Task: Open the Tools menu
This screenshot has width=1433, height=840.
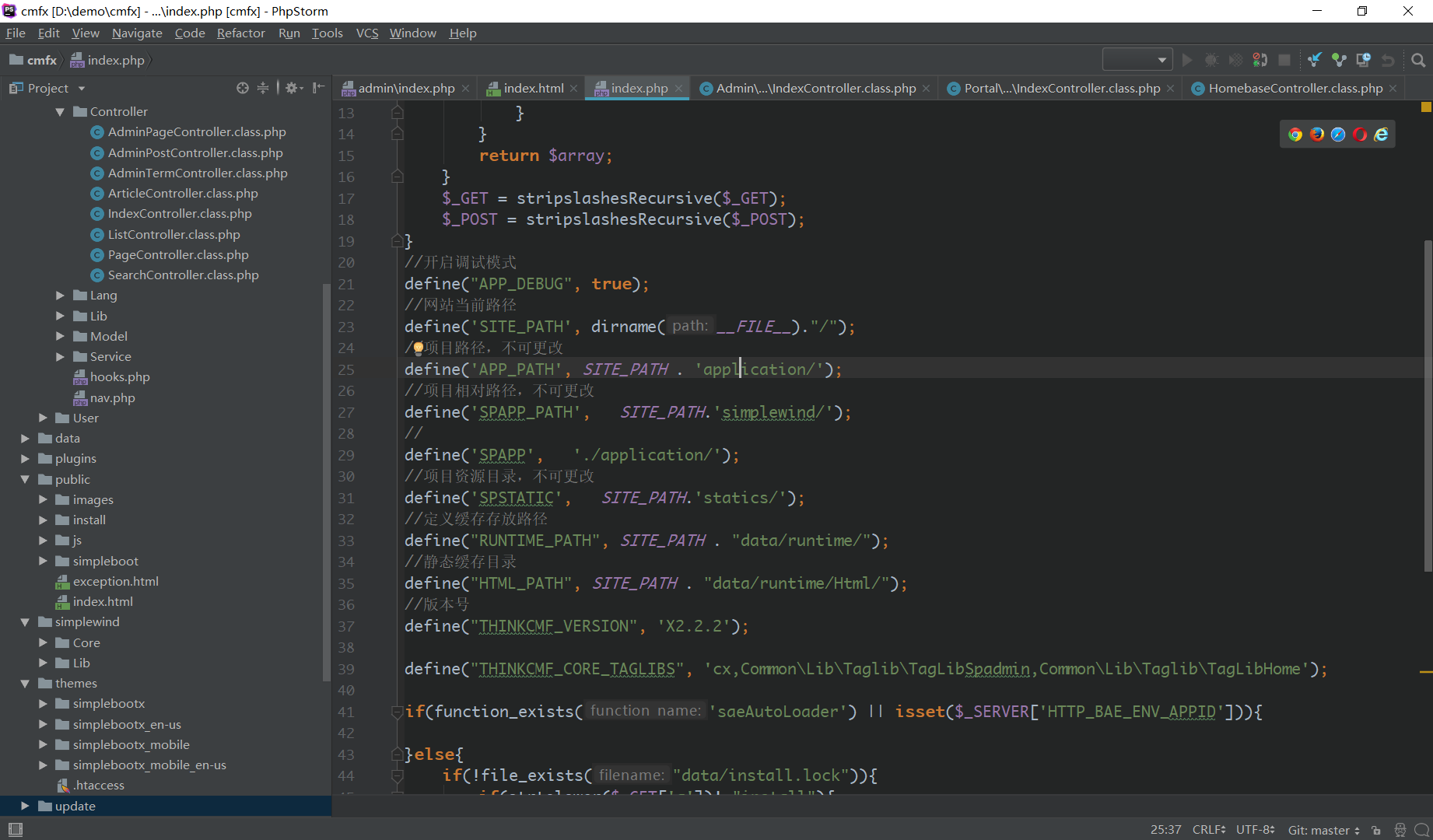Action: click(328, 33)
